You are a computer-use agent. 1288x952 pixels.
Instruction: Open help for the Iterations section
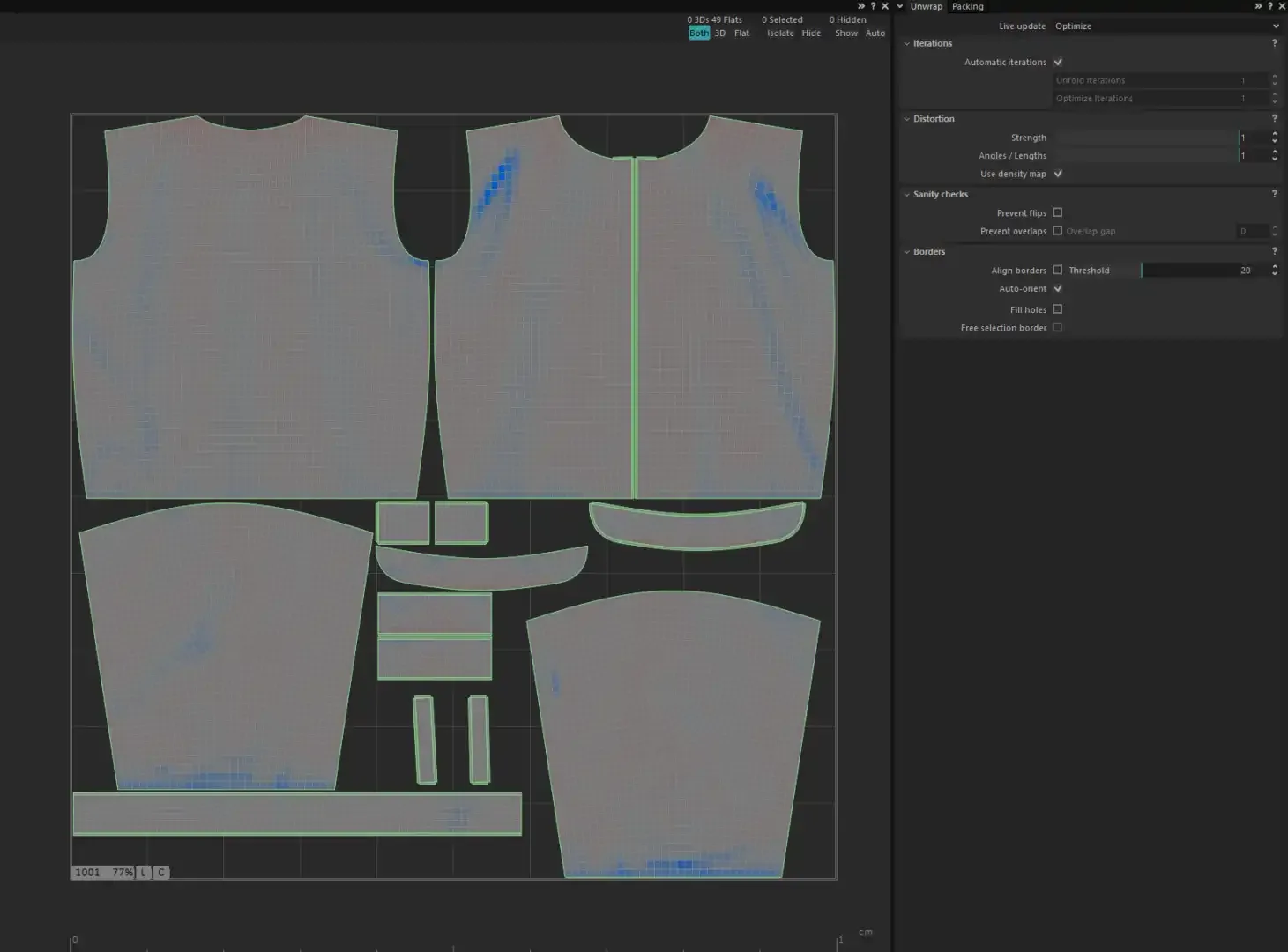click(1274, 43)
